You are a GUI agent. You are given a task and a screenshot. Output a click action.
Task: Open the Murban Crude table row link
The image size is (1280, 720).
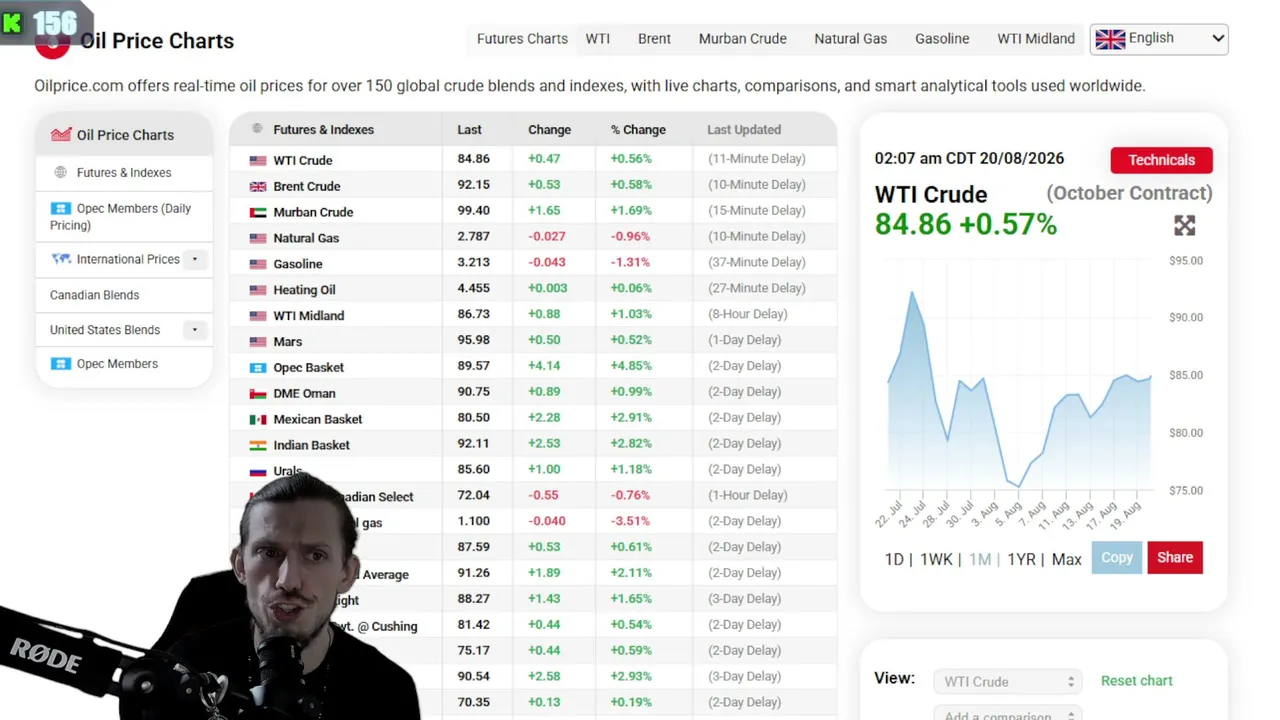coord(313,212)
